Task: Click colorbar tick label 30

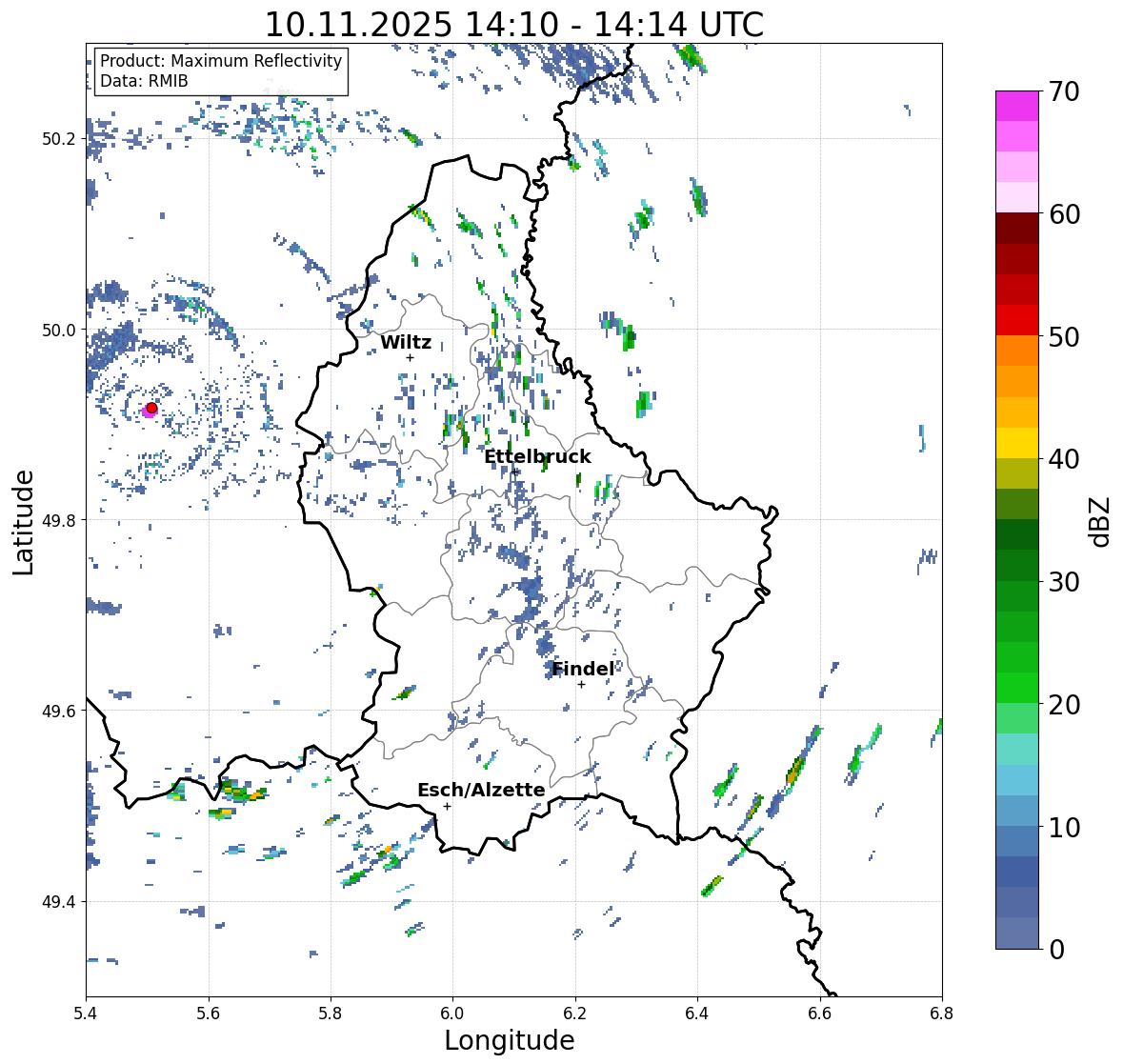Action: pos(1064,582)
